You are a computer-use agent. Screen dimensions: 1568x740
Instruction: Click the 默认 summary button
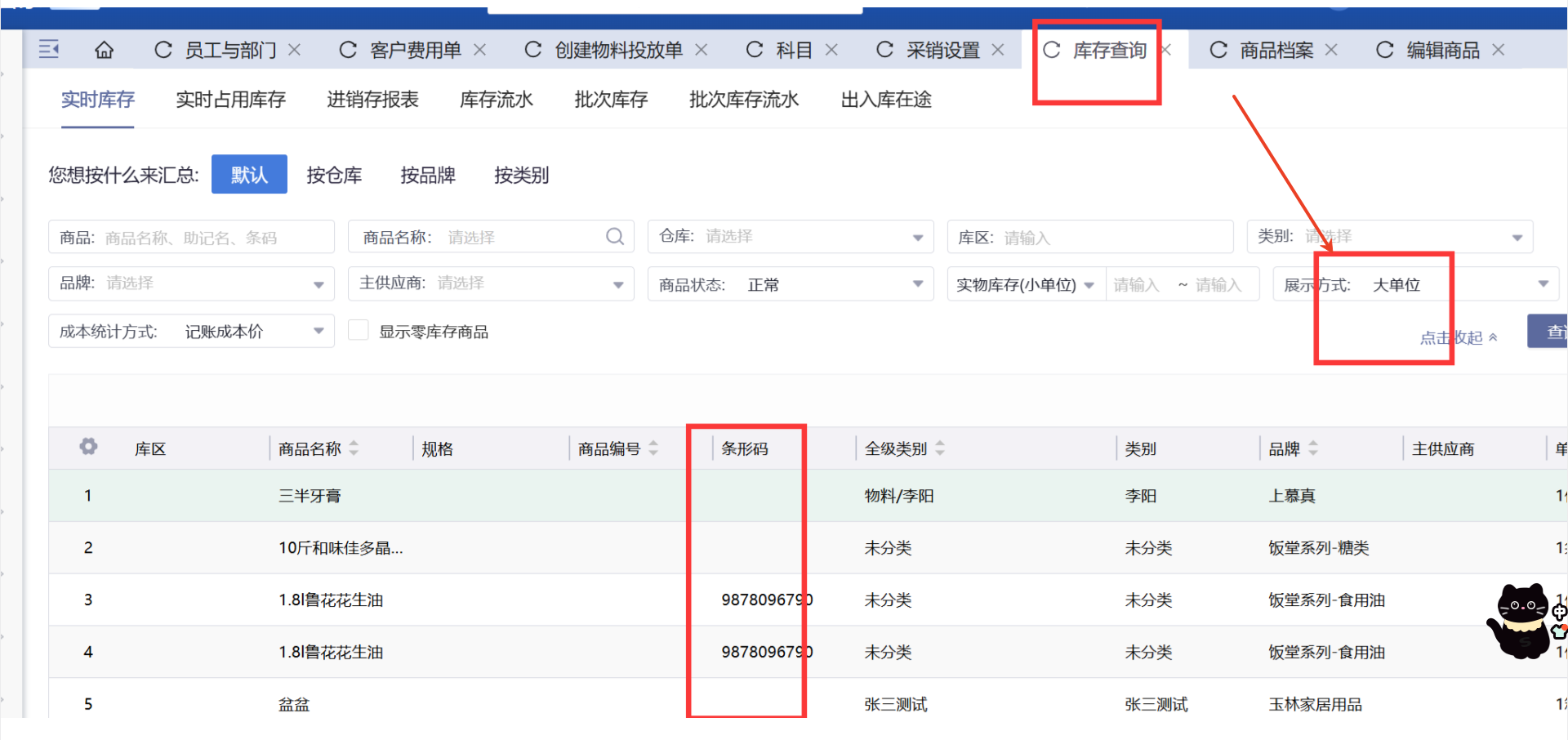(x=249, y=175)
